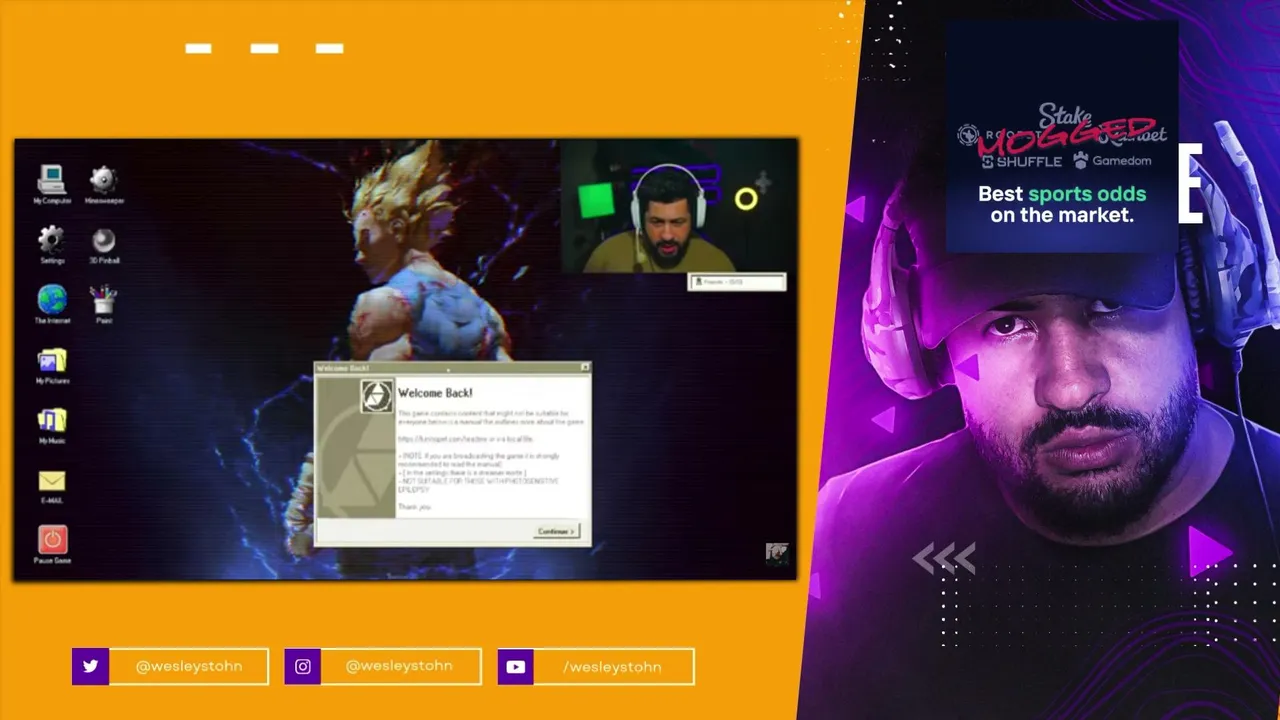This screenshot has width=1280, height=720.
Task: Click the YouTube play icon
Action: coord(516,667)
